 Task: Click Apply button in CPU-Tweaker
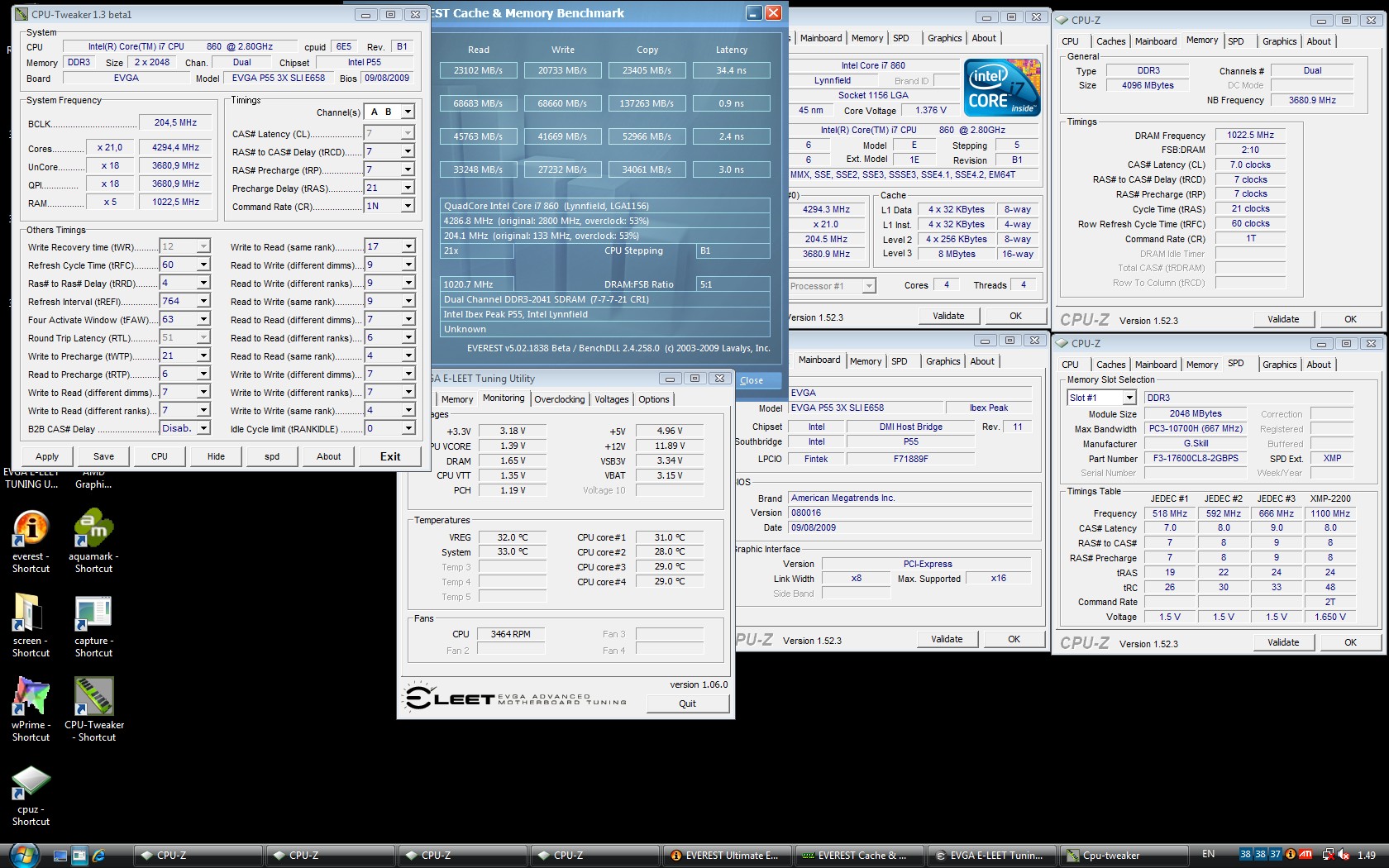[47, 456]
